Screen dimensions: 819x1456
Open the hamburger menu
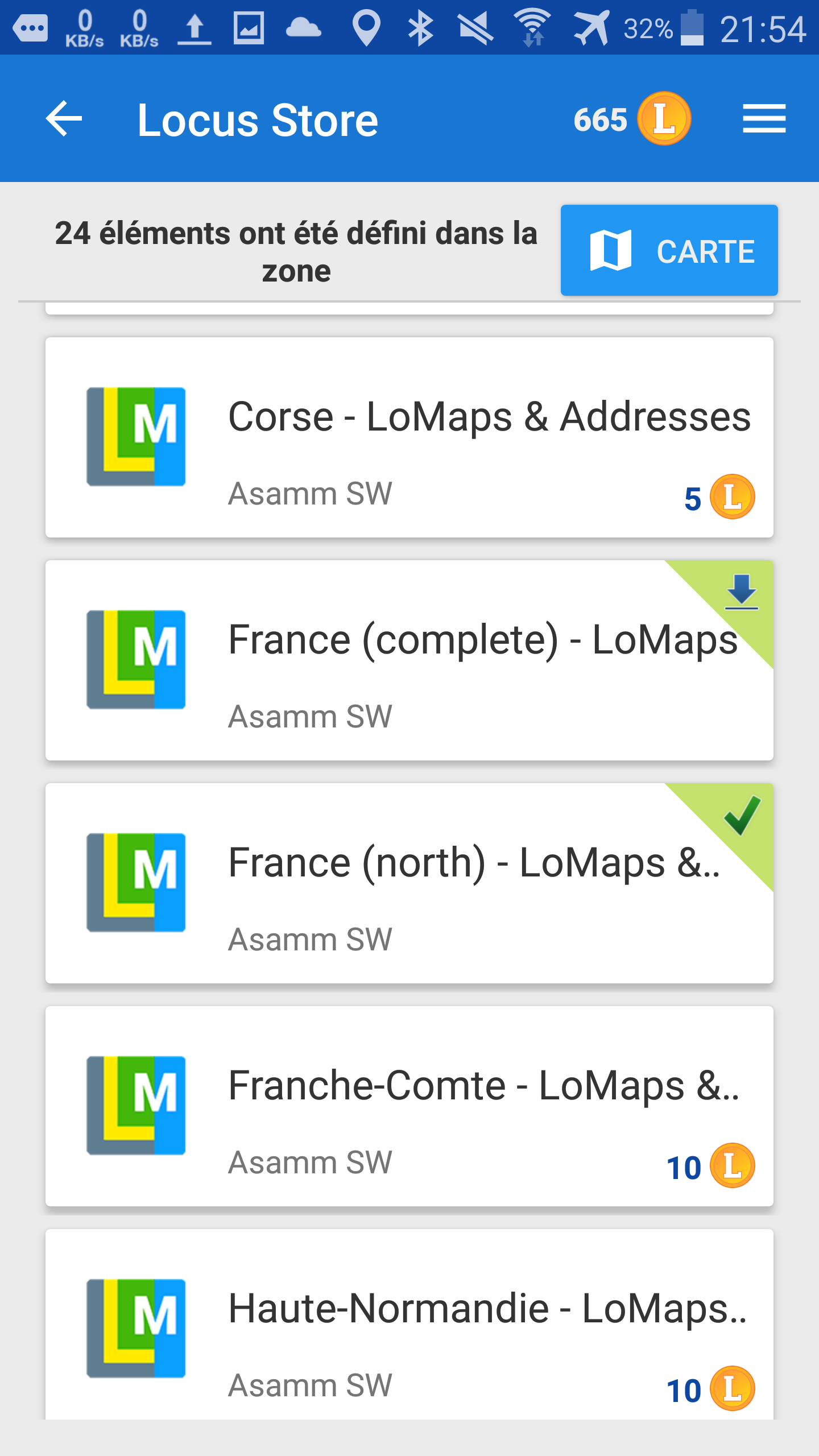[x=764, y=119]
